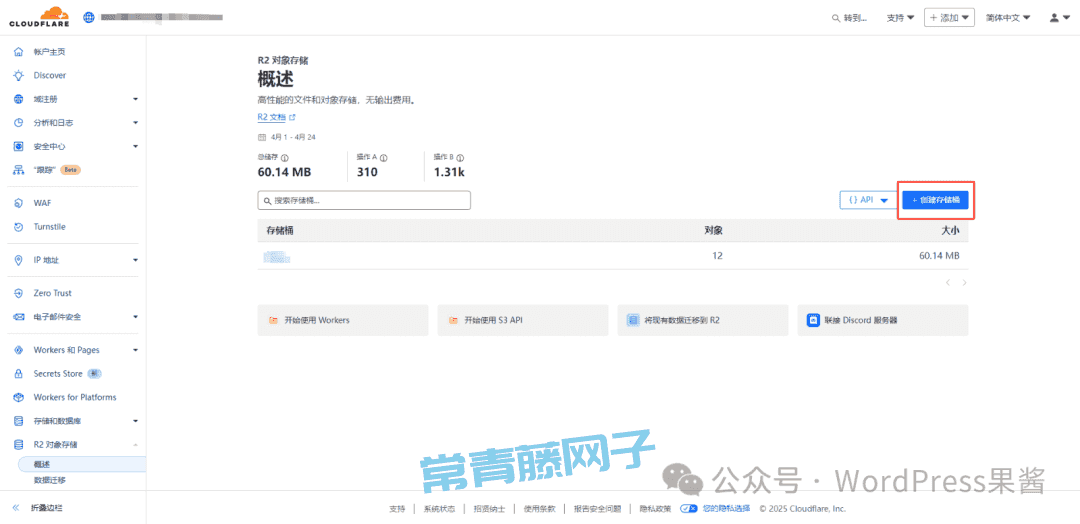Expand the 安全中心 sidebar arrow
Viewport: 1080px width, 524px height.
click(135, 146)
